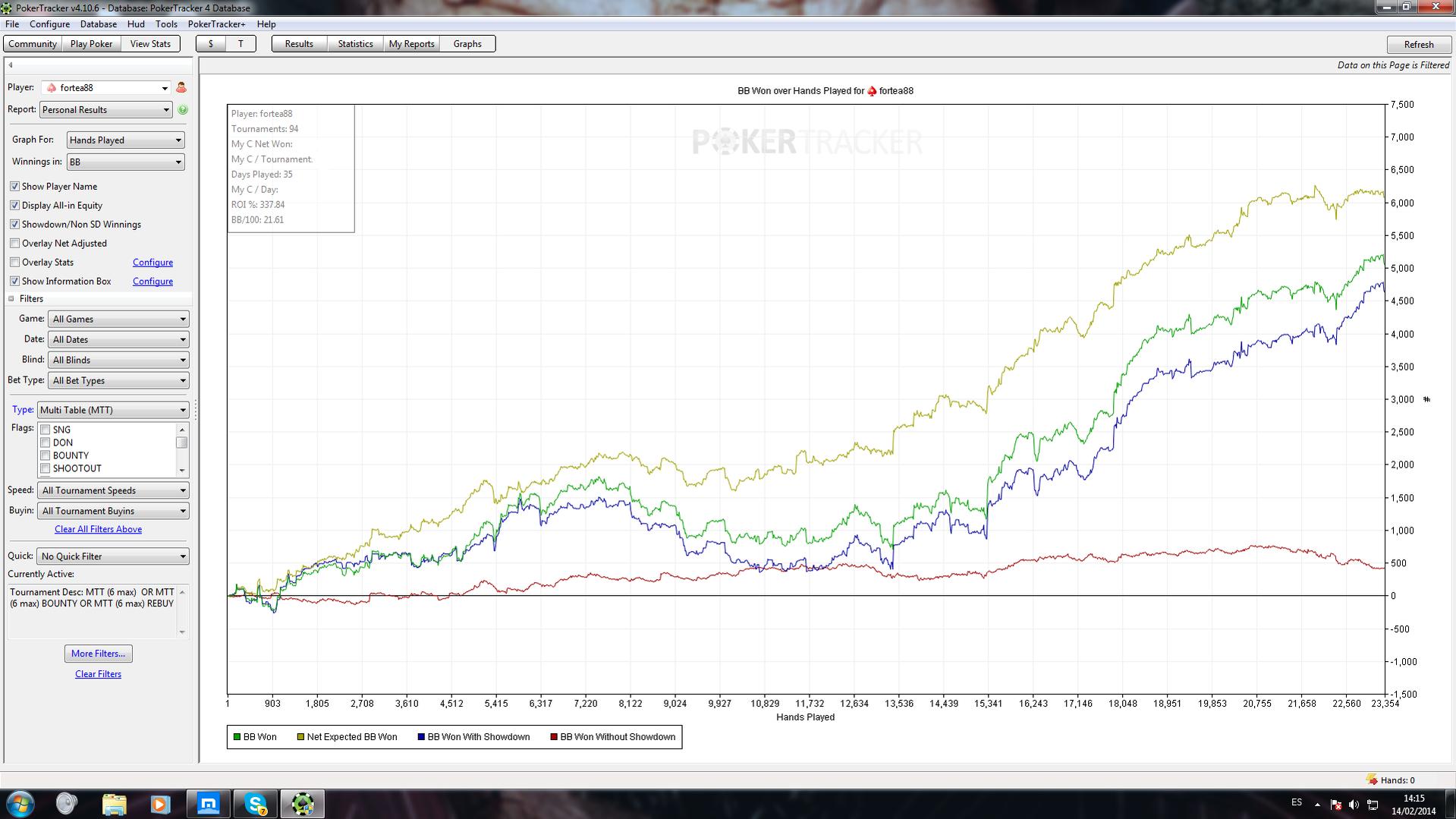Open the File Explorer taskbar icon

click(x=114, y=804)
